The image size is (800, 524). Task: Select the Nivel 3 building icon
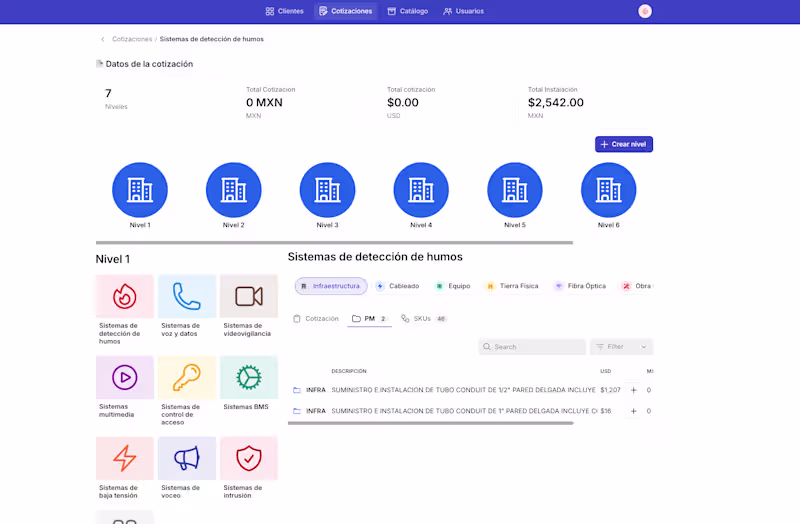click(x=328, y=190)
